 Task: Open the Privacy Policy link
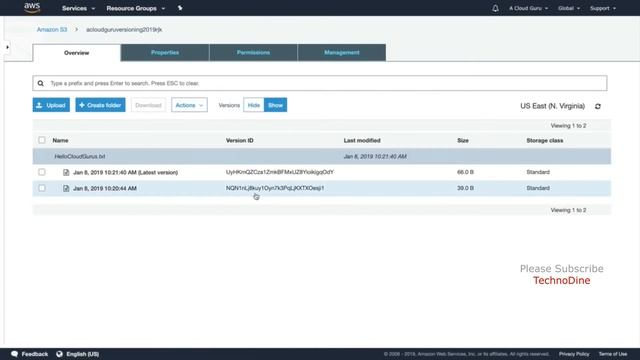(574, 354)
